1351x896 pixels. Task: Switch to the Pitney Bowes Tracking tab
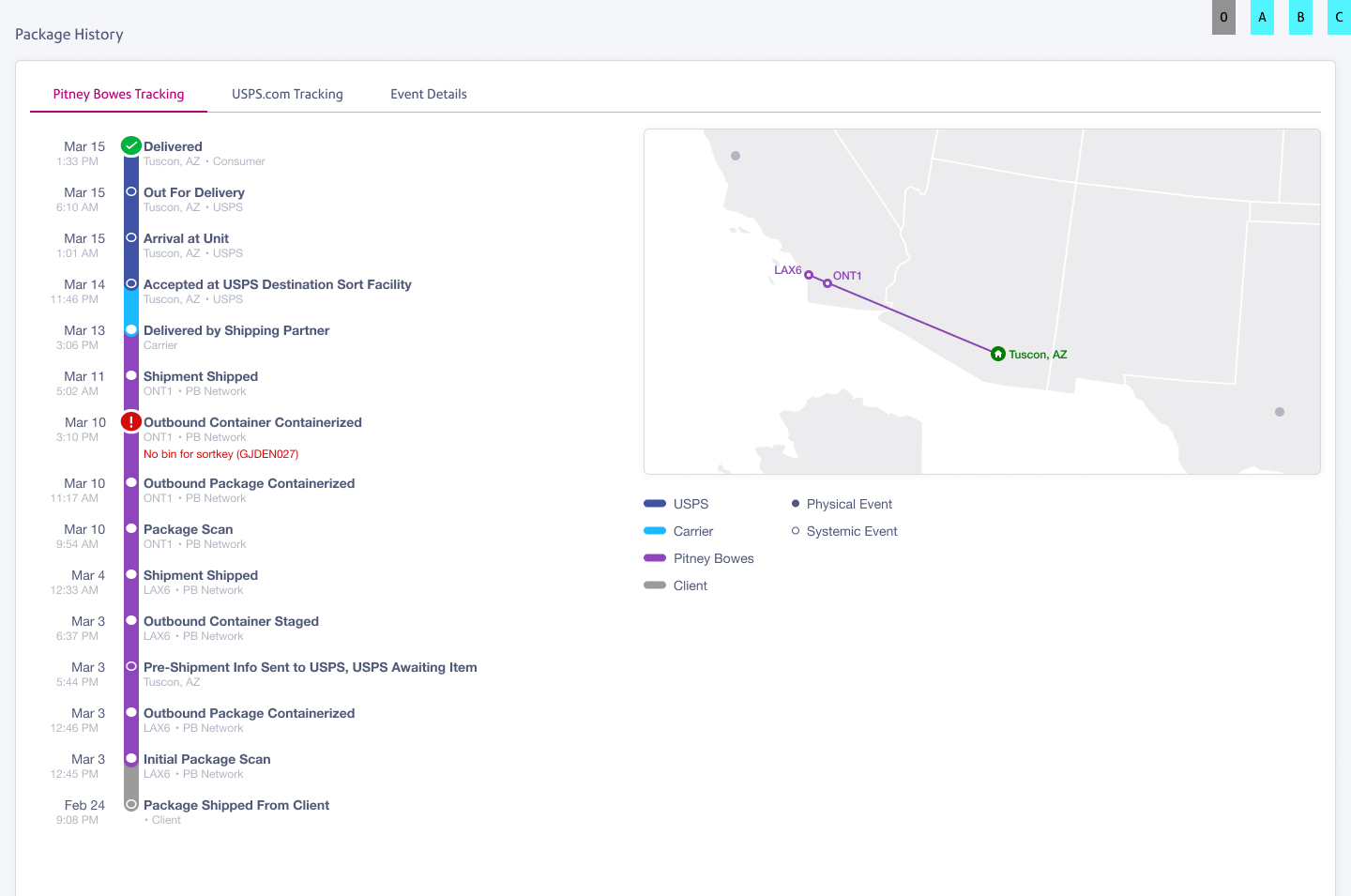(118, 94)
